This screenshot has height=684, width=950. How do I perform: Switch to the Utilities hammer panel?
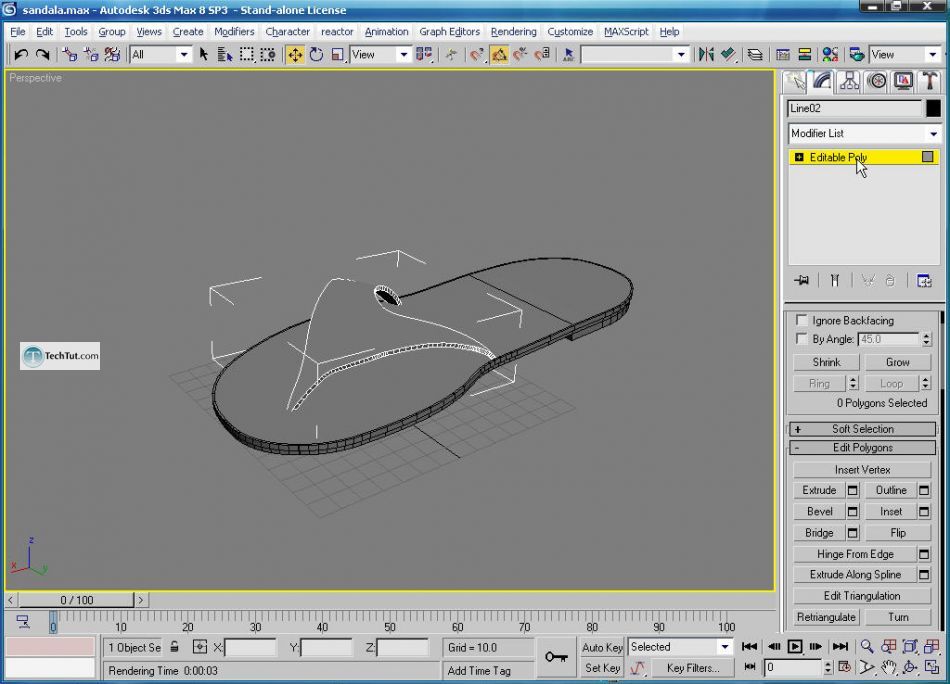[x=929, y=82]
